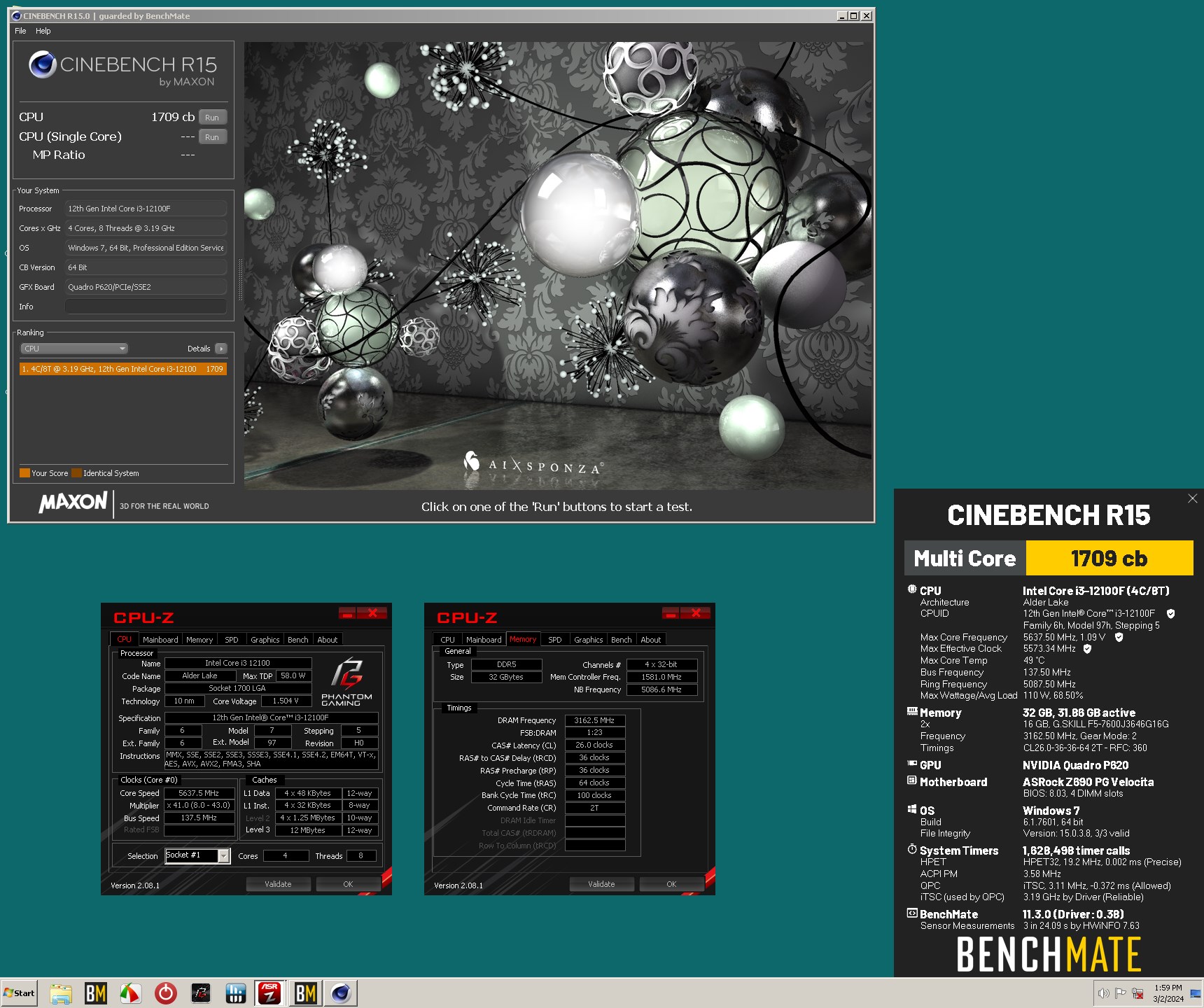This screenshot has height=1008, width=1204.
Task: Open the File menu in Cinebench
Action: pyautogui.click(x=20, y=31)
